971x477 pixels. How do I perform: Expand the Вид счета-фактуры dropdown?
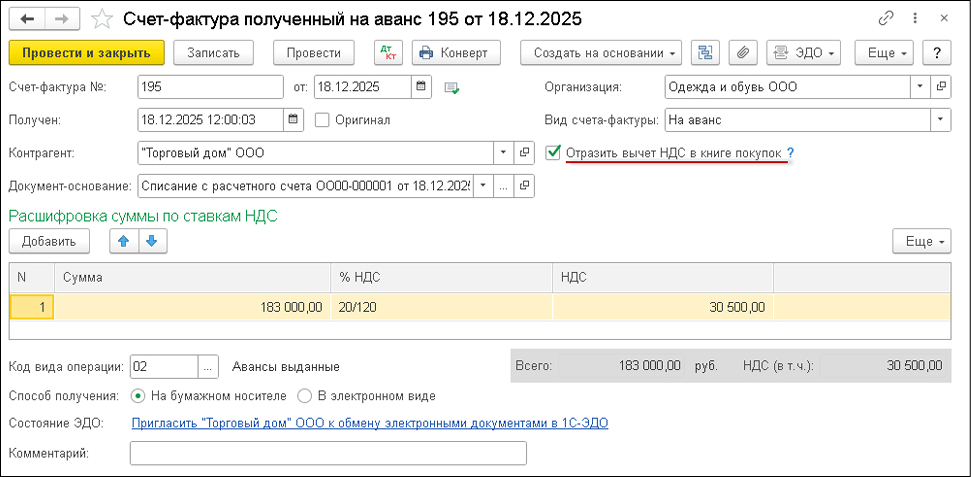[x=940, y=120]
